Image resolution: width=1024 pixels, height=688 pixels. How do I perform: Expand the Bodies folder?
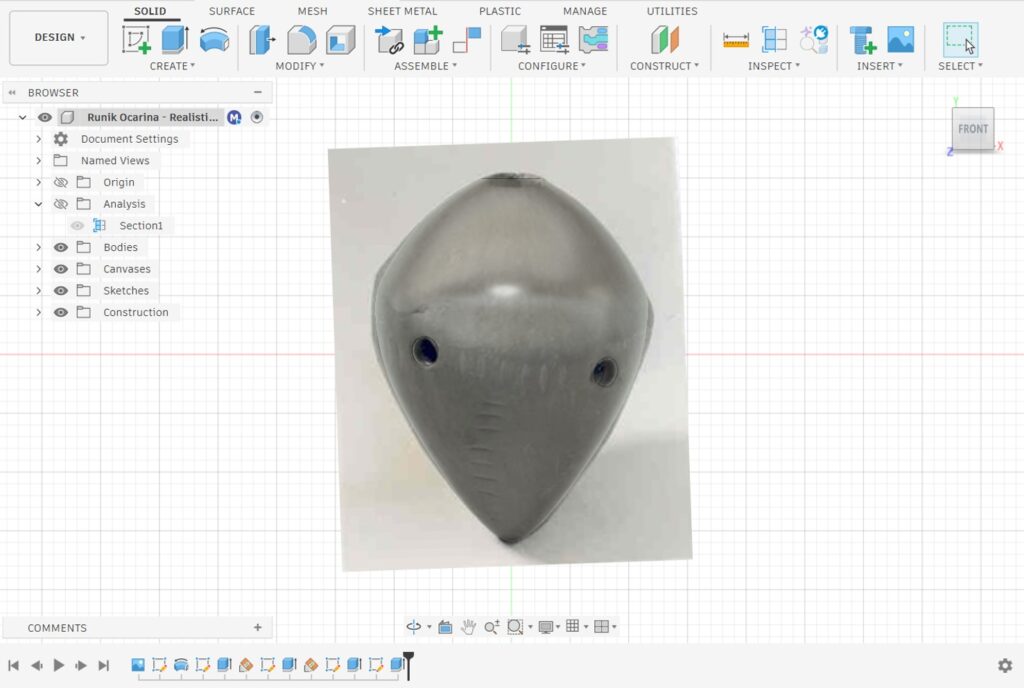point(39,247)
